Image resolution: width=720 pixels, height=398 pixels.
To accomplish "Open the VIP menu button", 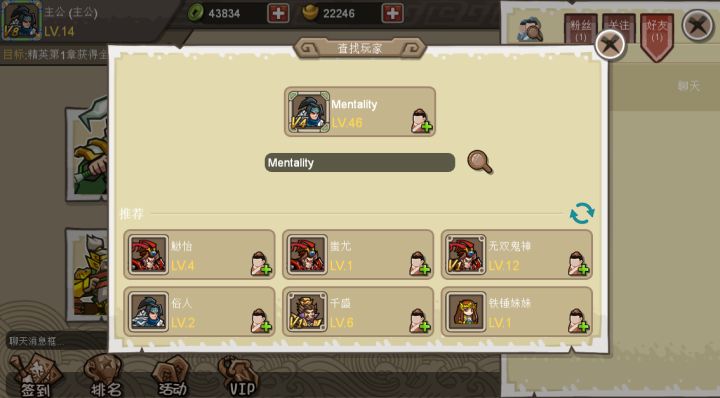I will click(x=240, y=377).
